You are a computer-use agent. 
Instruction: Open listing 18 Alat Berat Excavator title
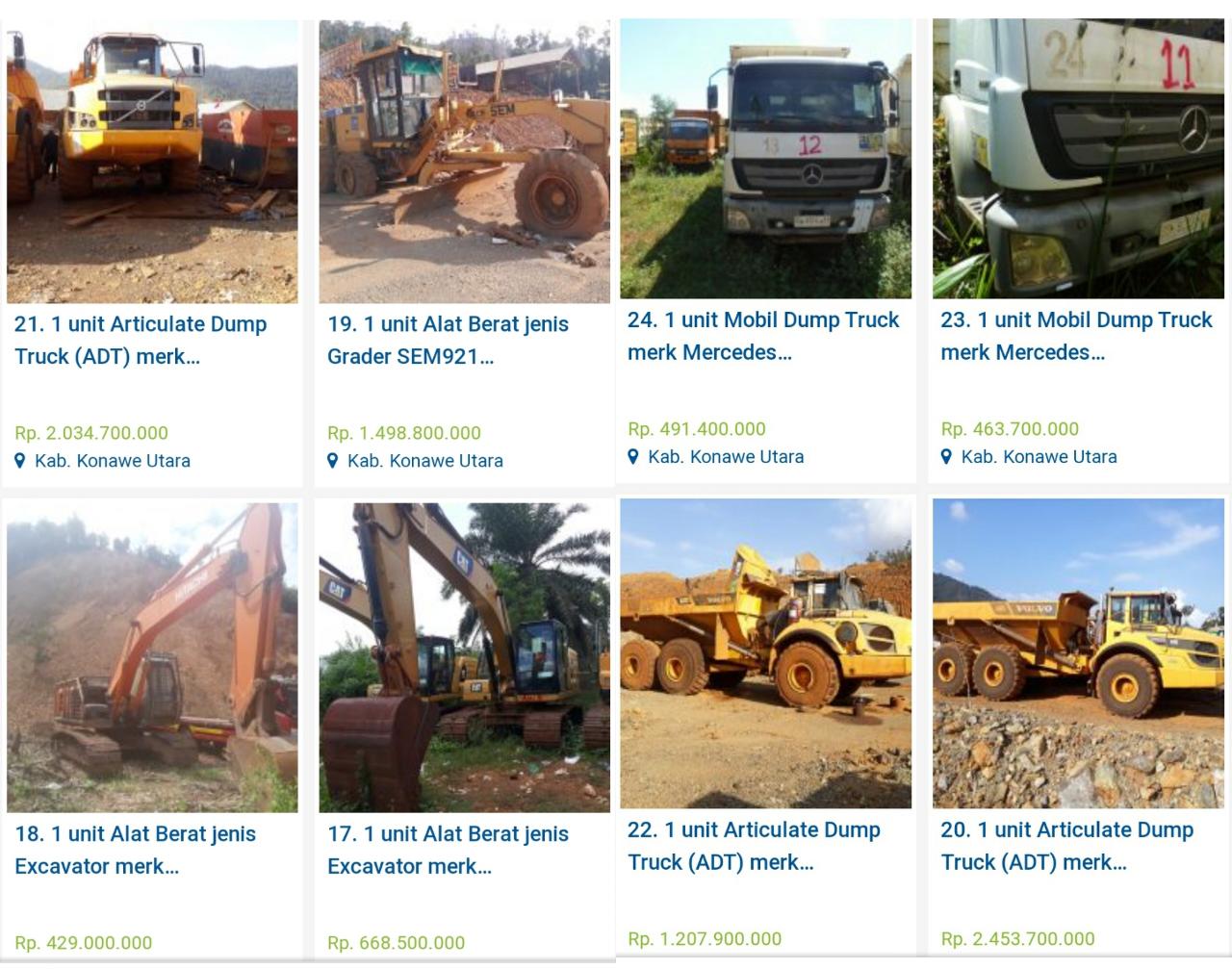point(136,851)
